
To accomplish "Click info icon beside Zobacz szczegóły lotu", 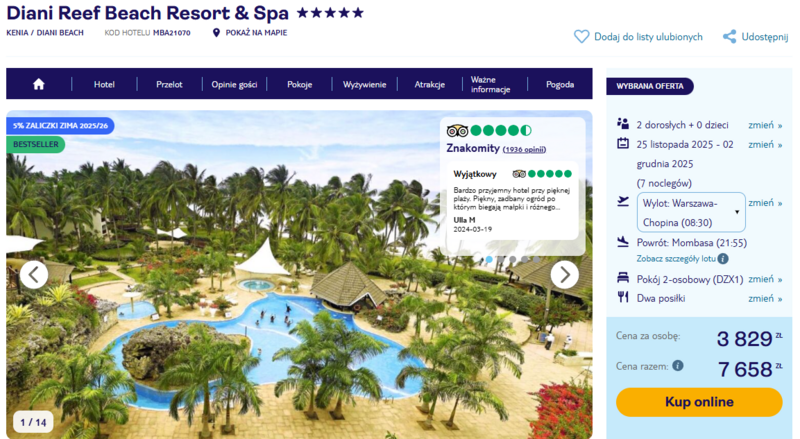I will [723, 259].
